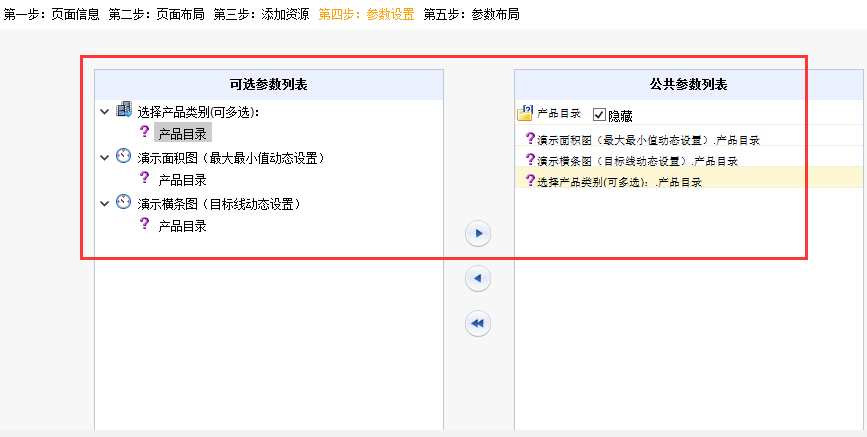Screen dimensions: 867x437
Task: Select 选择产品类别(可多选):.产品目录 highlighted entry
Action: pyautogui.click(x=688, y=178)
